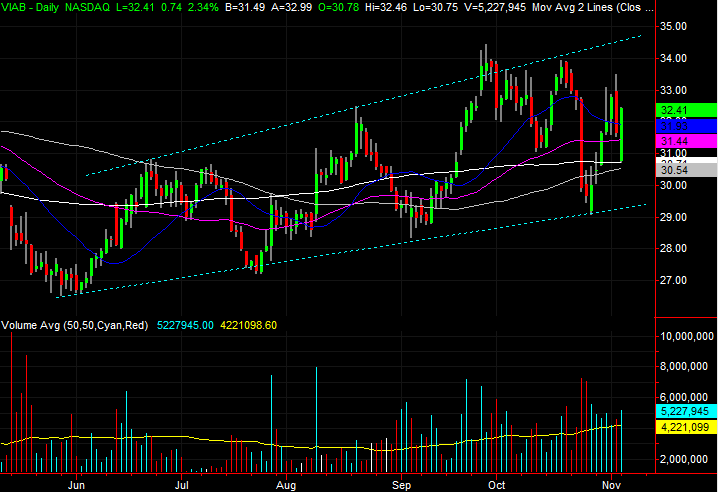Click the gray 30.54 moving average marker

(x=686, y=170)
